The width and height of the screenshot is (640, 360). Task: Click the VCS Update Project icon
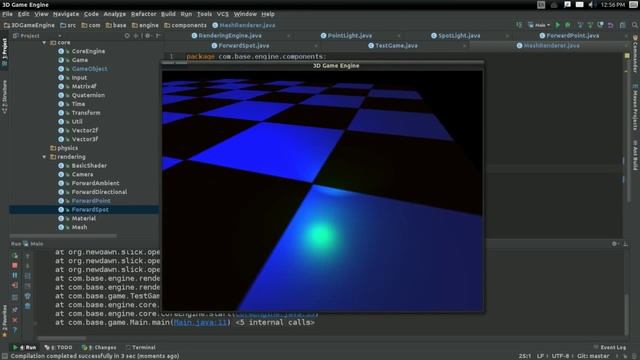point(580,25)
